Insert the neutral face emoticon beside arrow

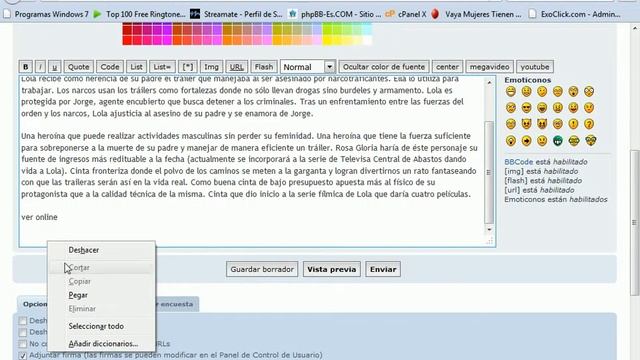coord(542,141)
